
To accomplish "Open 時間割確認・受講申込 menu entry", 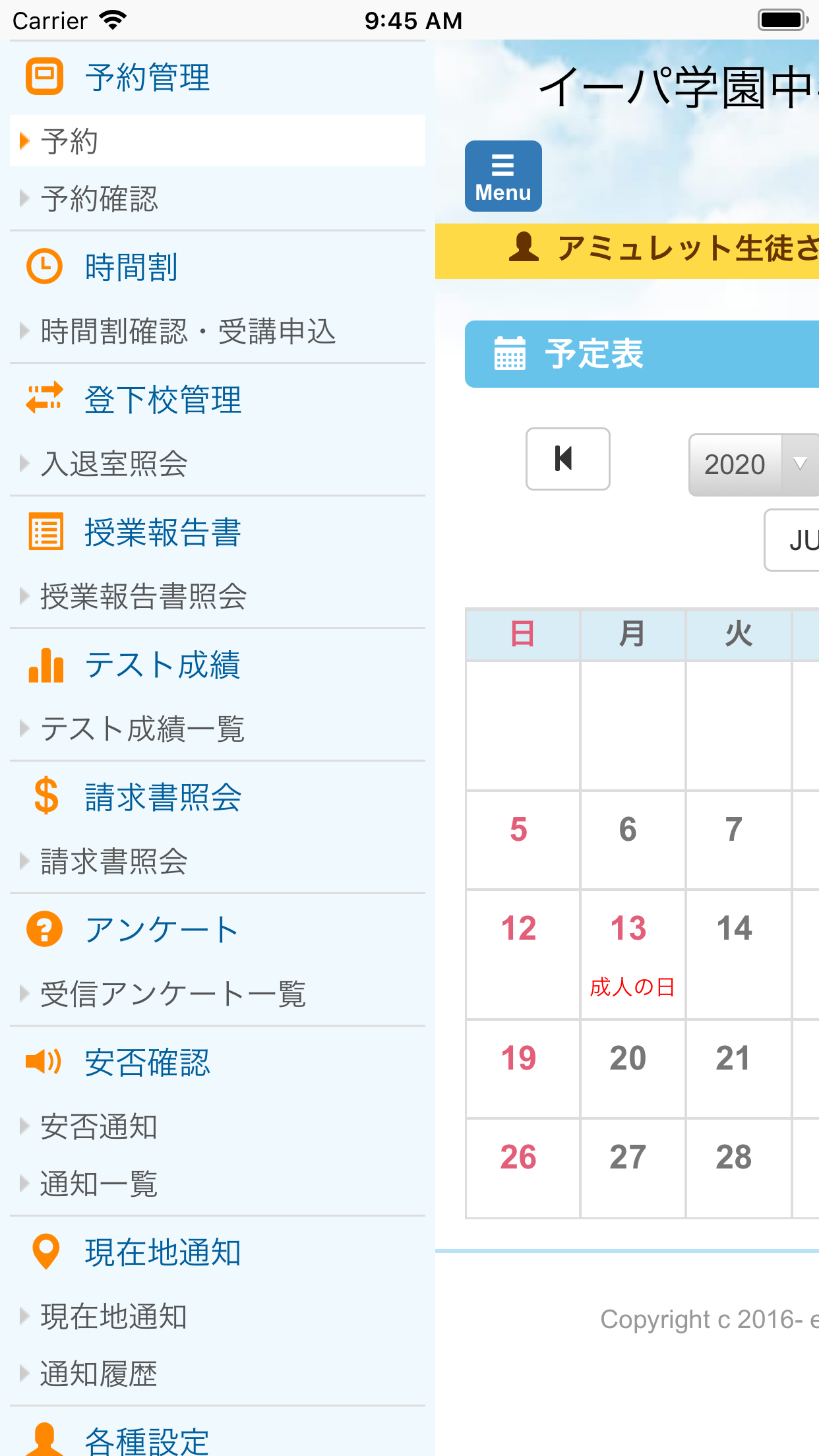I will click(x=188, y=331).
